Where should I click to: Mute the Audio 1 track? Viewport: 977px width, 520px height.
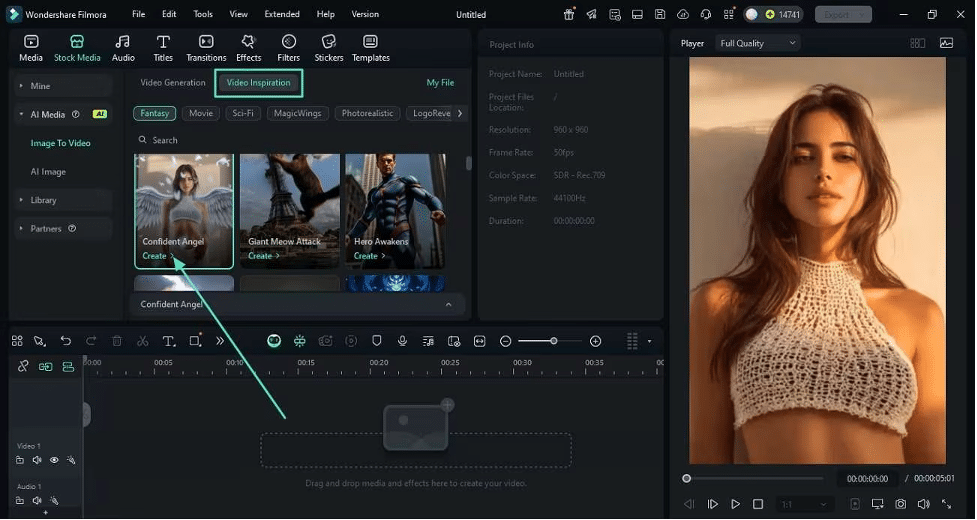(x=37, y=500)
